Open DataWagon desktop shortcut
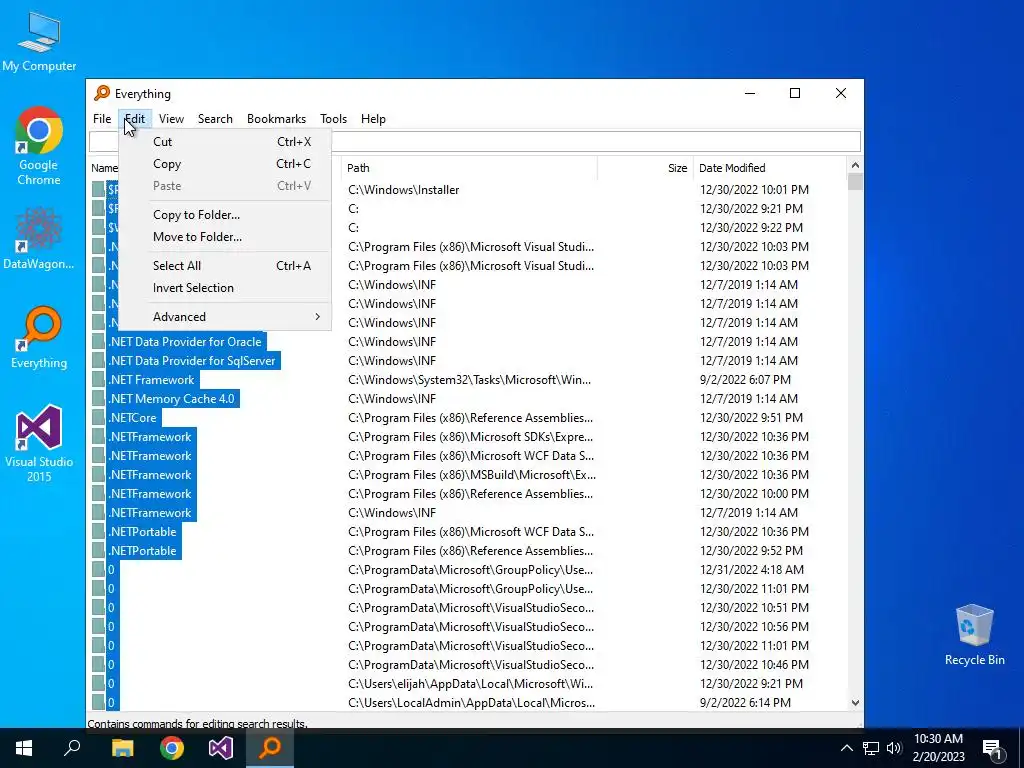 point(39,238)
